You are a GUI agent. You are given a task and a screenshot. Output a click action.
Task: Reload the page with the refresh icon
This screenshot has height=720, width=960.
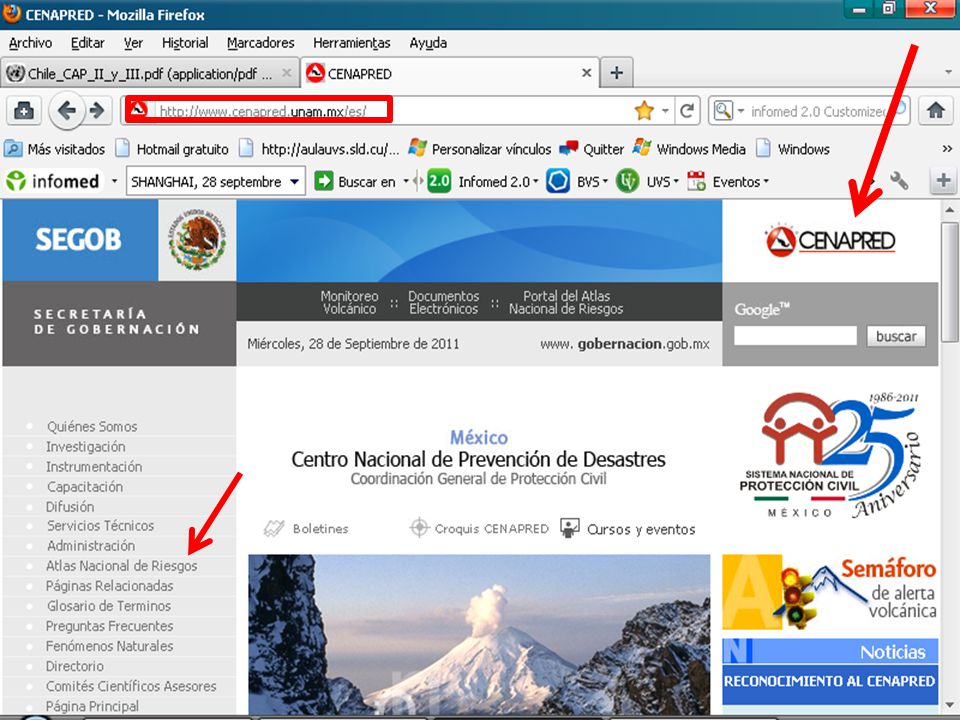pos(687,111)
